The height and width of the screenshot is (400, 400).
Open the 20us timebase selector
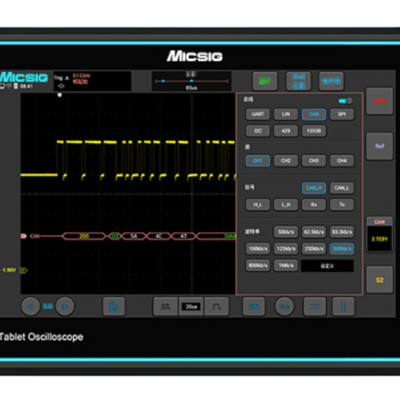(191, 306)
